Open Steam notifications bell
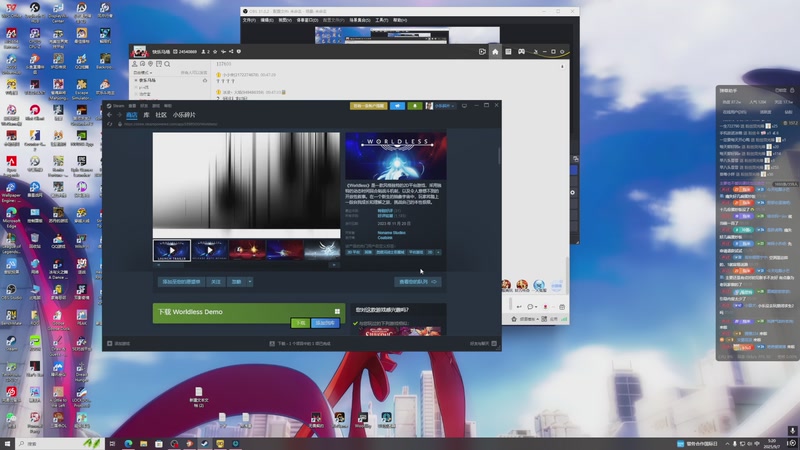 [x=415, y=106]
